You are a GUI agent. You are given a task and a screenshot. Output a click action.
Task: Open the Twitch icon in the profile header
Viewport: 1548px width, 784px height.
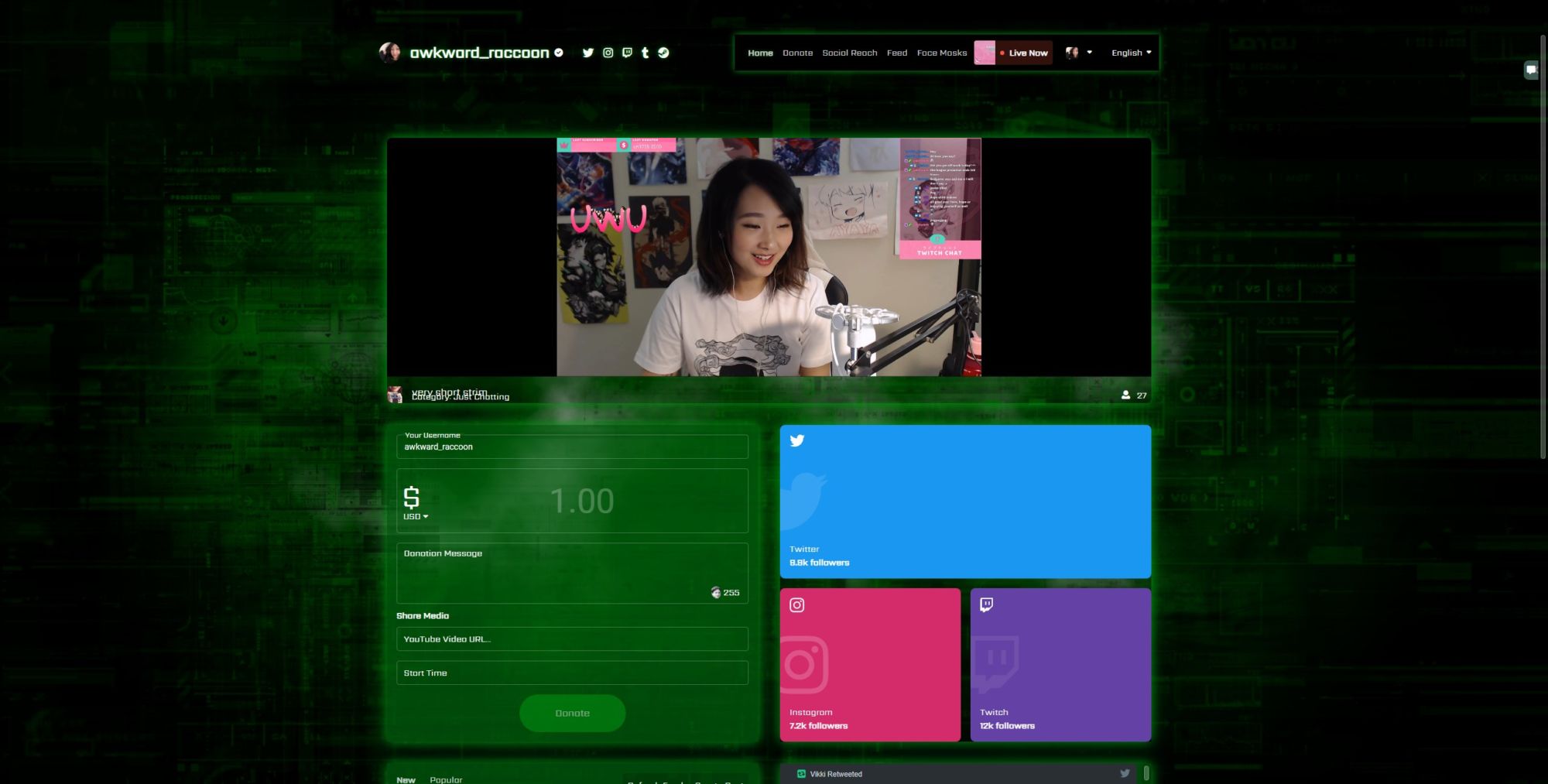point(627,53)
